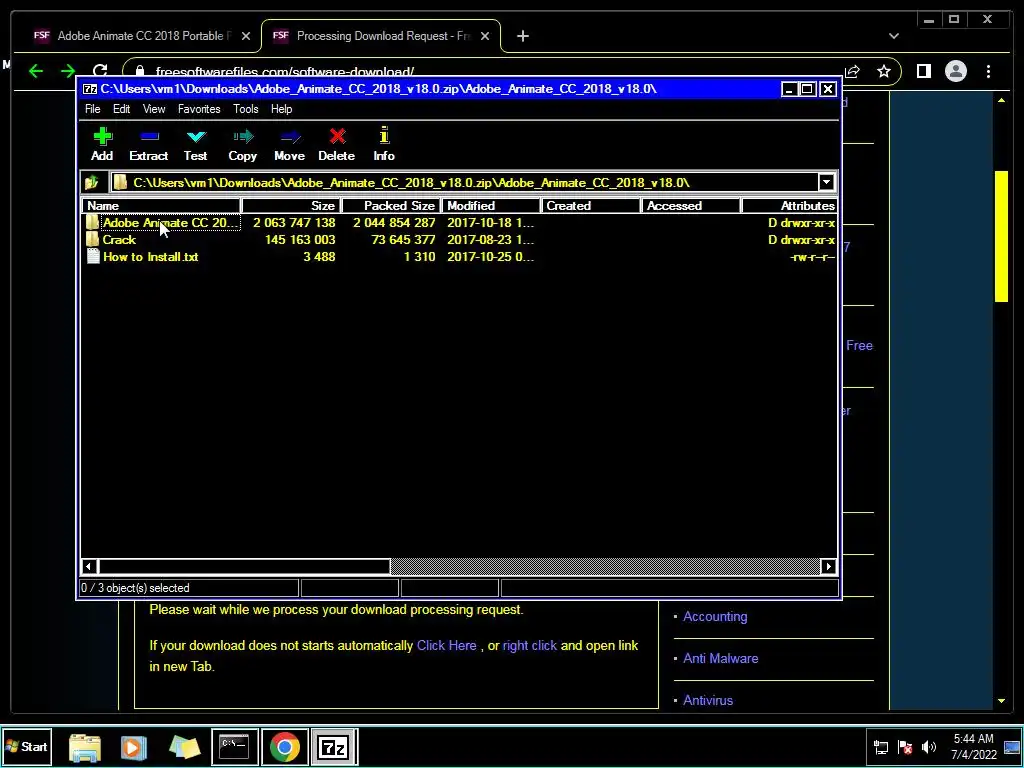Image resolution: width=1024 pixels, height=768 pixels.
Task: Open Chrome's side panel icon
Action: click(x=923, y=71)
